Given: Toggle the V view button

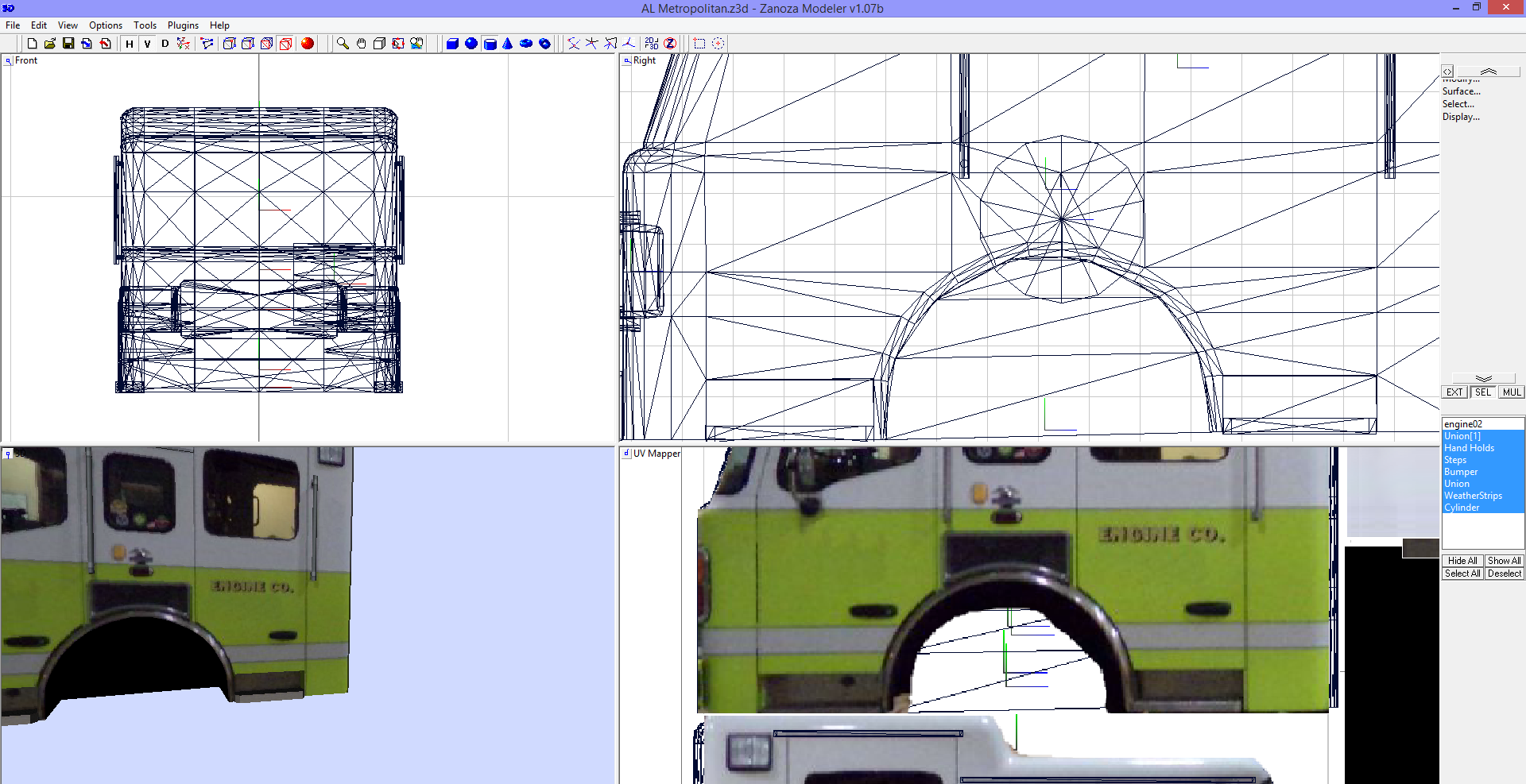Looking at the screenshot, I should point(147,44).
